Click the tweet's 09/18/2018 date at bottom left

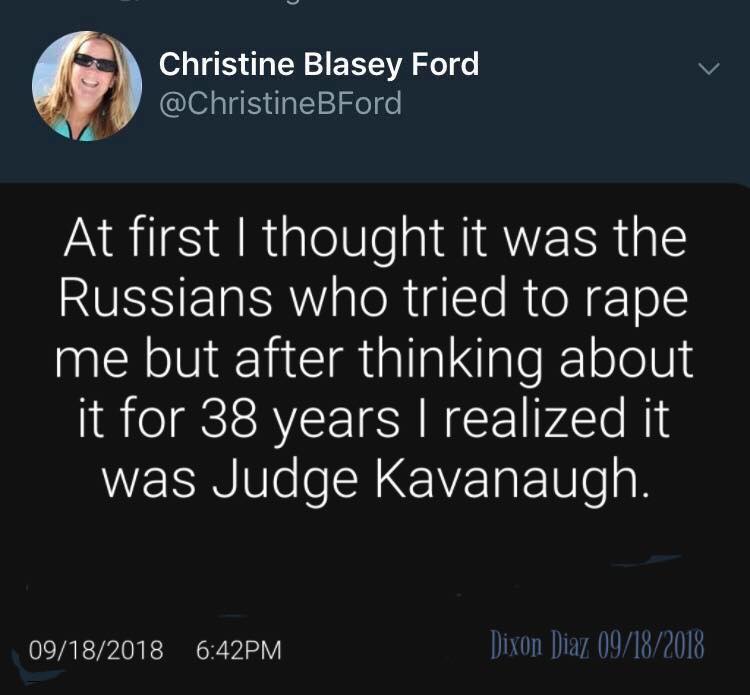coord(96,650)
